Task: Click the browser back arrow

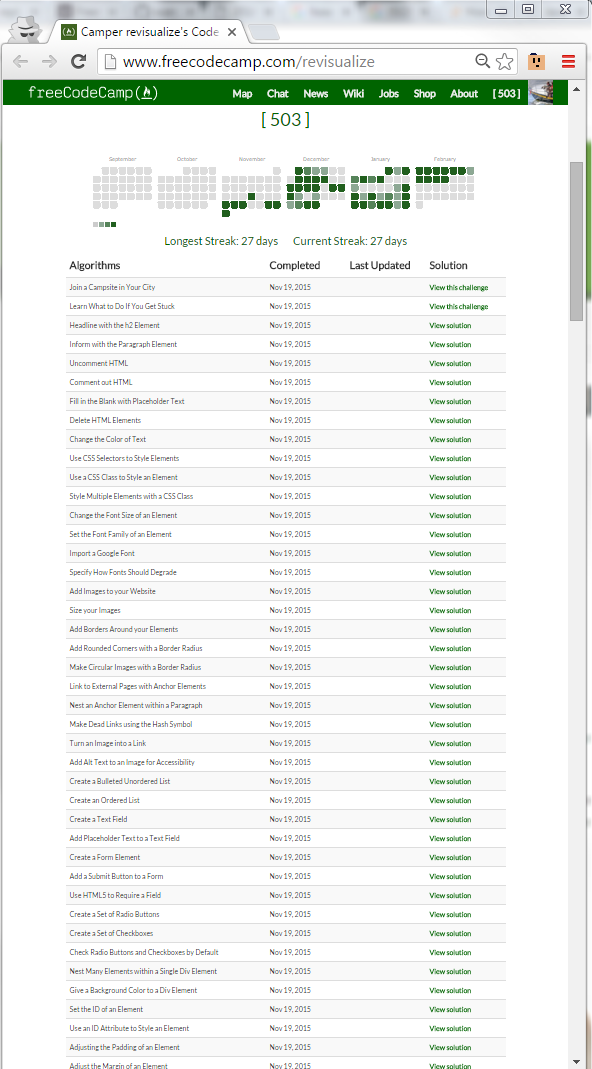Action: pyautogui.click(x=20, y=61)
